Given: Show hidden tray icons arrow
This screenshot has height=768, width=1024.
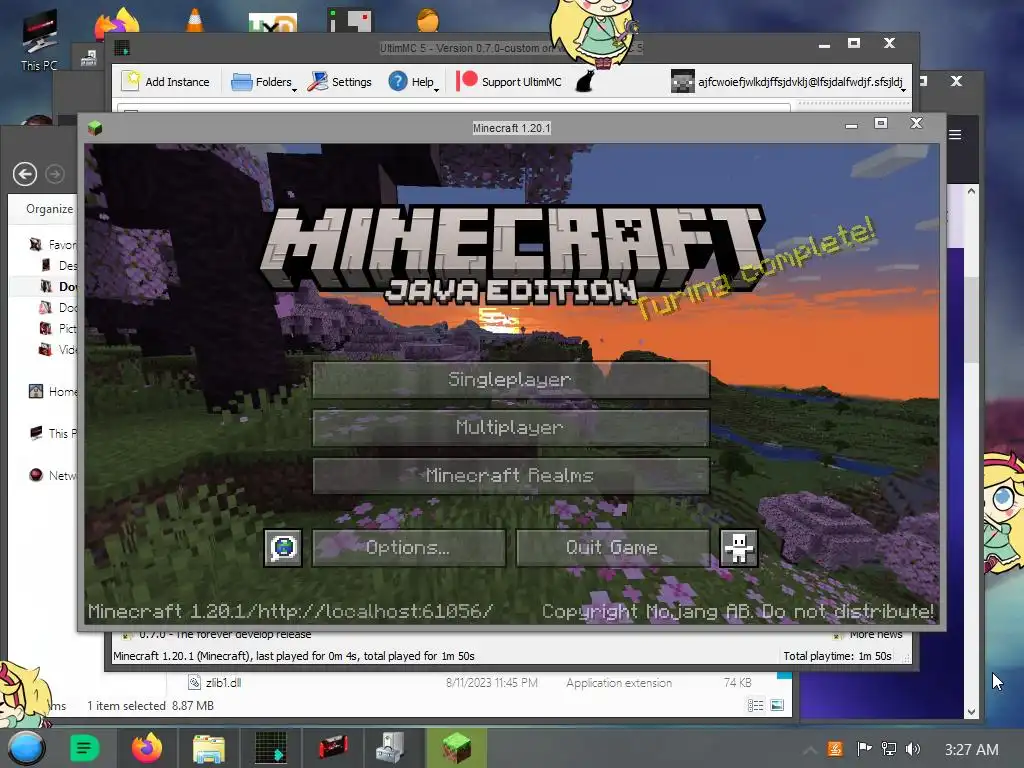Looking at the screenshot, I should tap(809, 750).
